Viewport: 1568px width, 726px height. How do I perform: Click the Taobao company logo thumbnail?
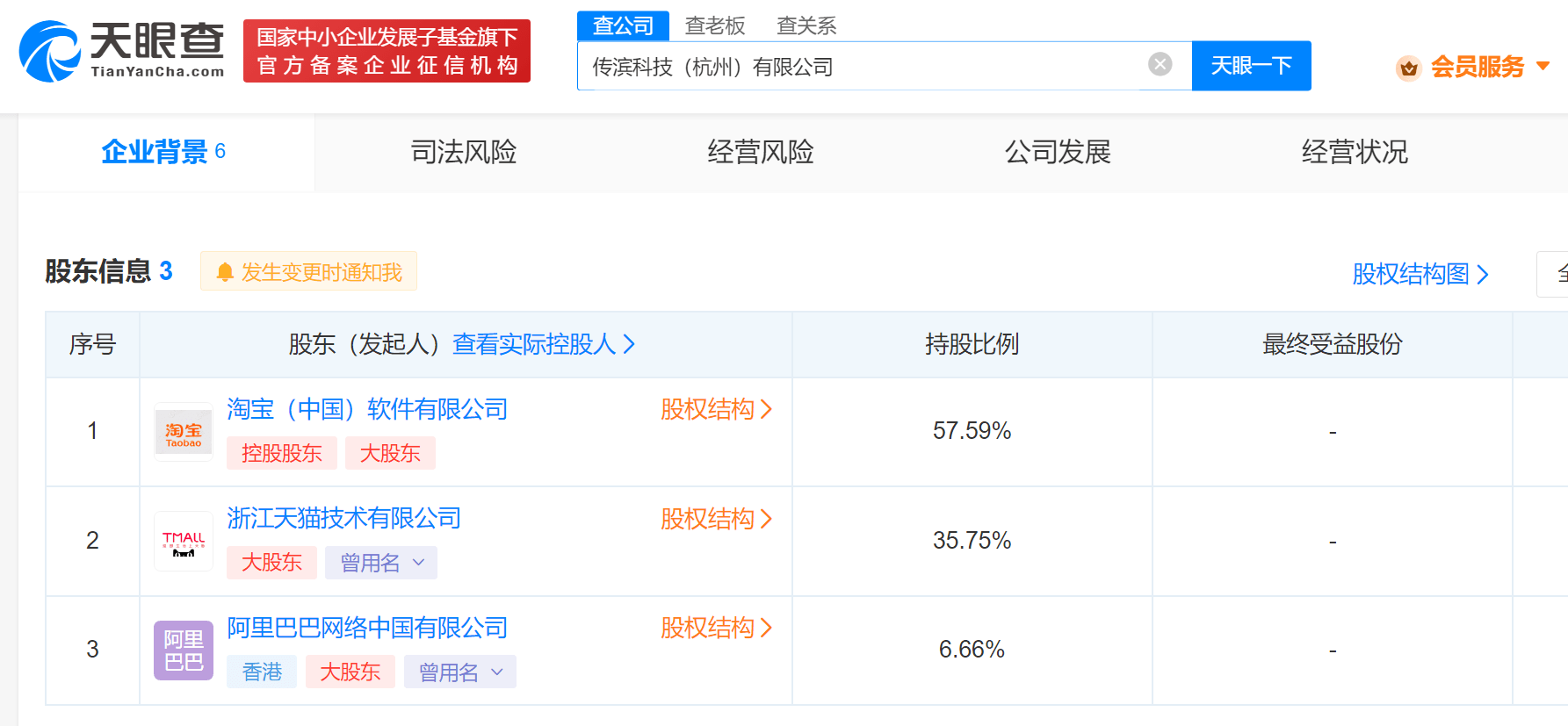(x=184, y=432)
